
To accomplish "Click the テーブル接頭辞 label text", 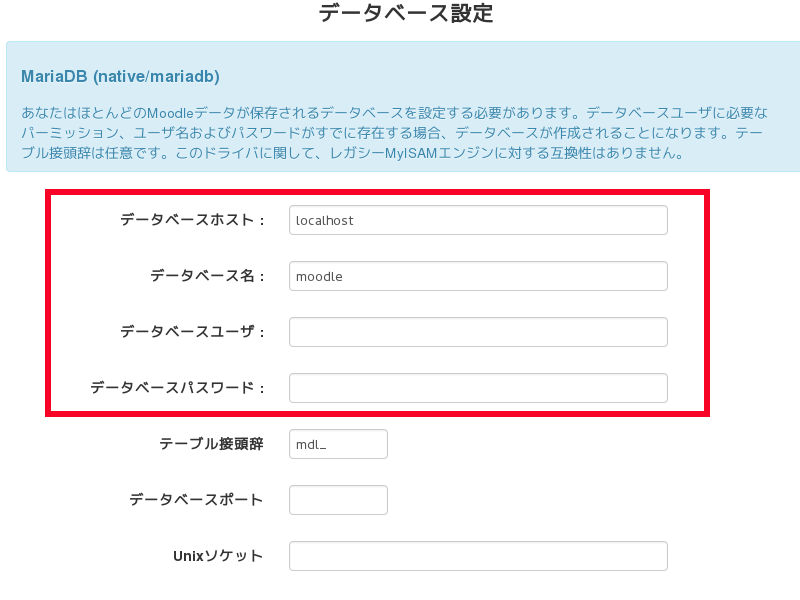I will coord(211,444).
